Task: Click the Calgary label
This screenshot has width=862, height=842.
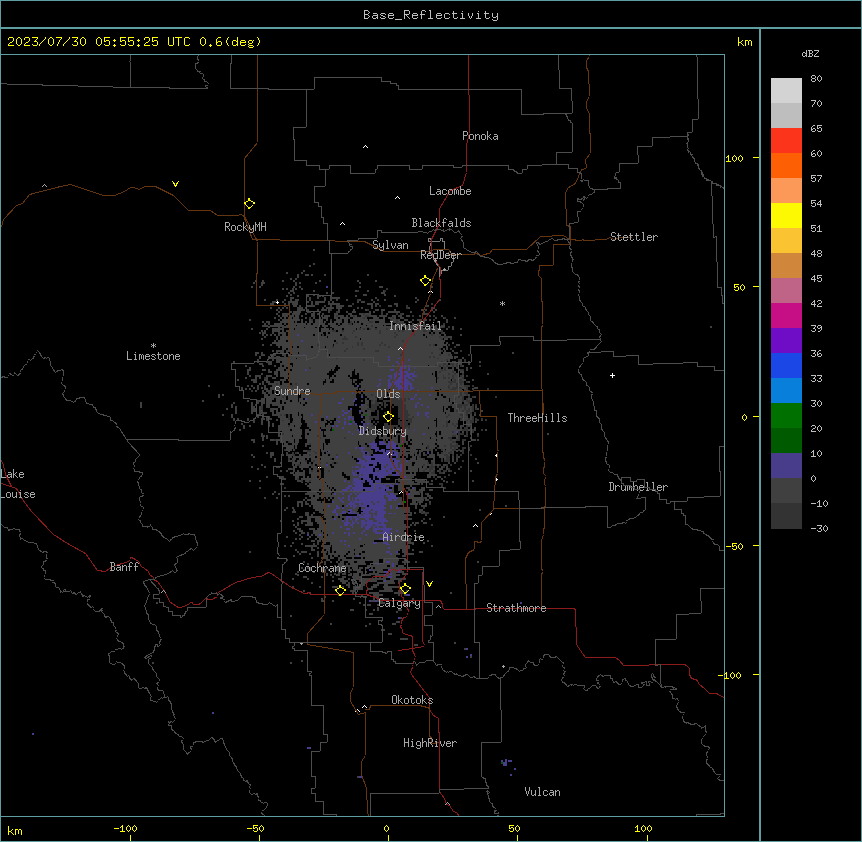Action: coord(399,603)
